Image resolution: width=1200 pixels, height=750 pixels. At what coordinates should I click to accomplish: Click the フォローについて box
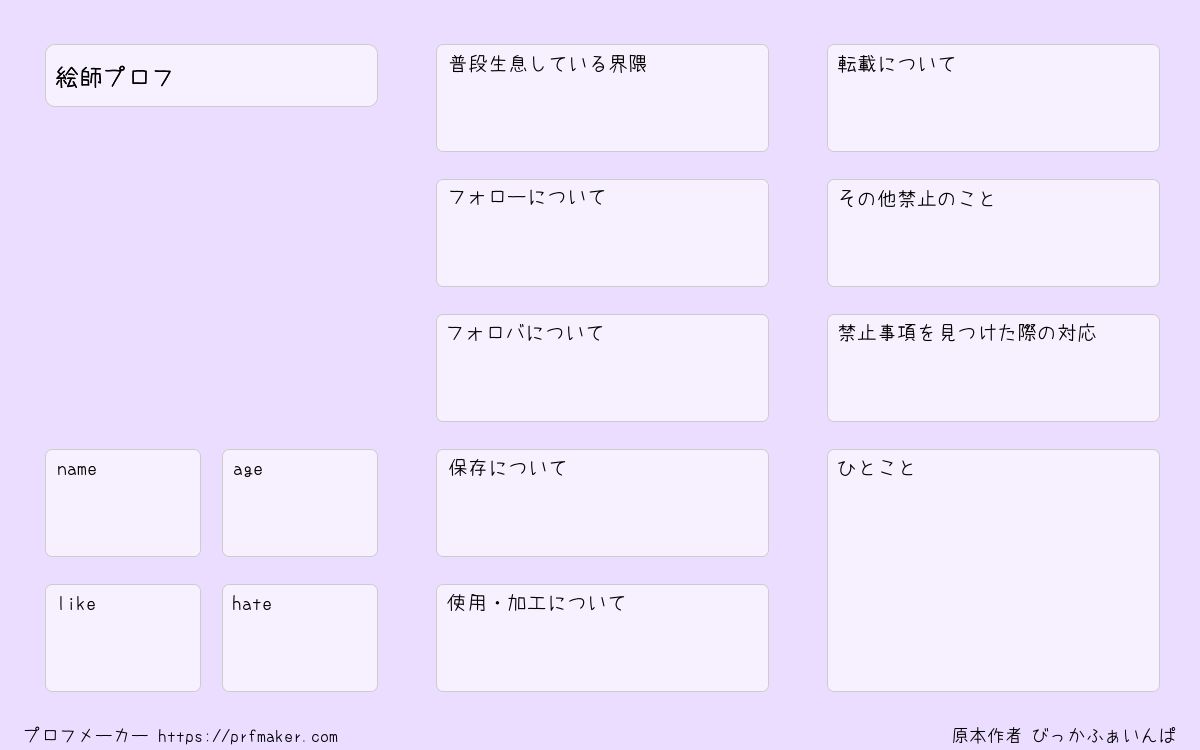[602, 233]
